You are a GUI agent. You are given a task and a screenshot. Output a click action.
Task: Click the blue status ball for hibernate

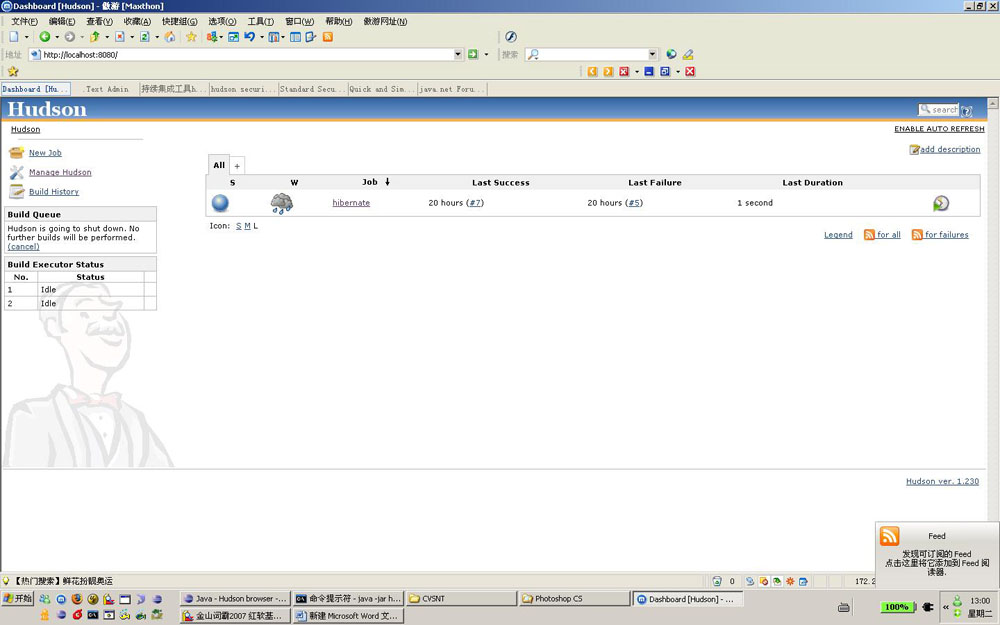[x=220, y=203]
